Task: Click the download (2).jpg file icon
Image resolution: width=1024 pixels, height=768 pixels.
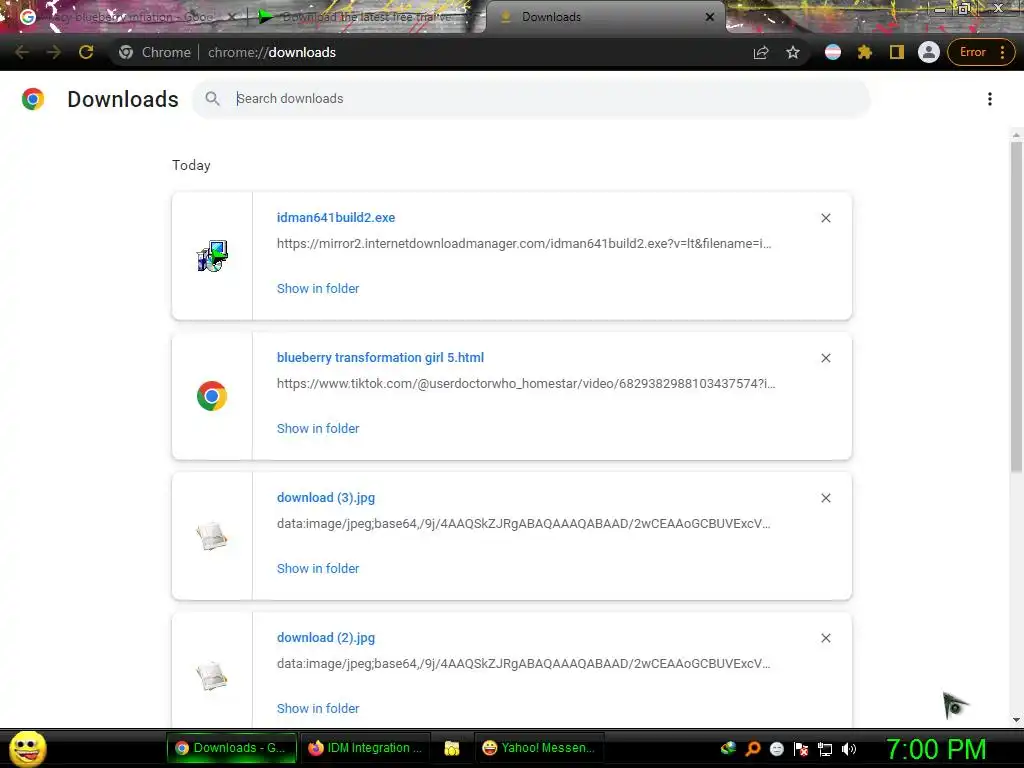Action: click(x=212, y=676)
